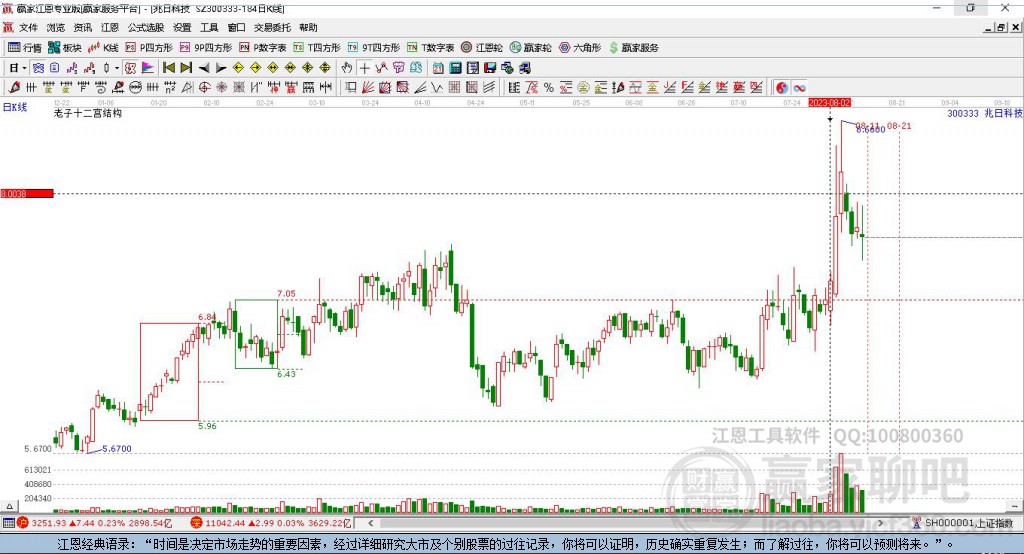Click the blue infinity loop icon
The width and height of the screenshot is (1024, 554).
[799, 88]
